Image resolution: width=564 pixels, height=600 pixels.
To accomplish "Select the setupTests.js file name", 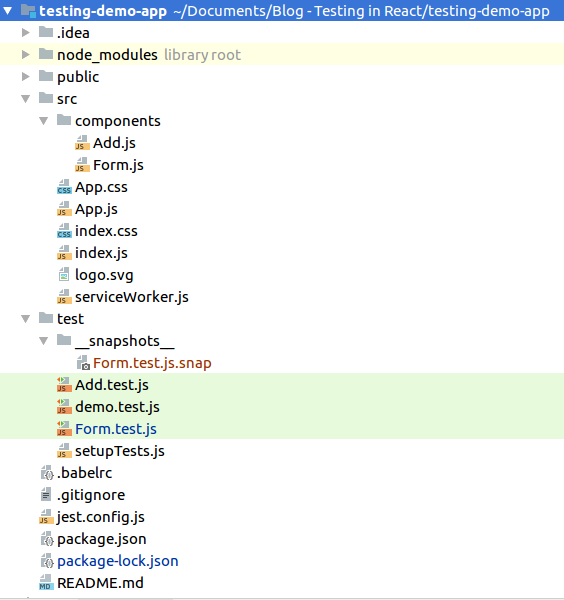I will (x=120, y=452).
